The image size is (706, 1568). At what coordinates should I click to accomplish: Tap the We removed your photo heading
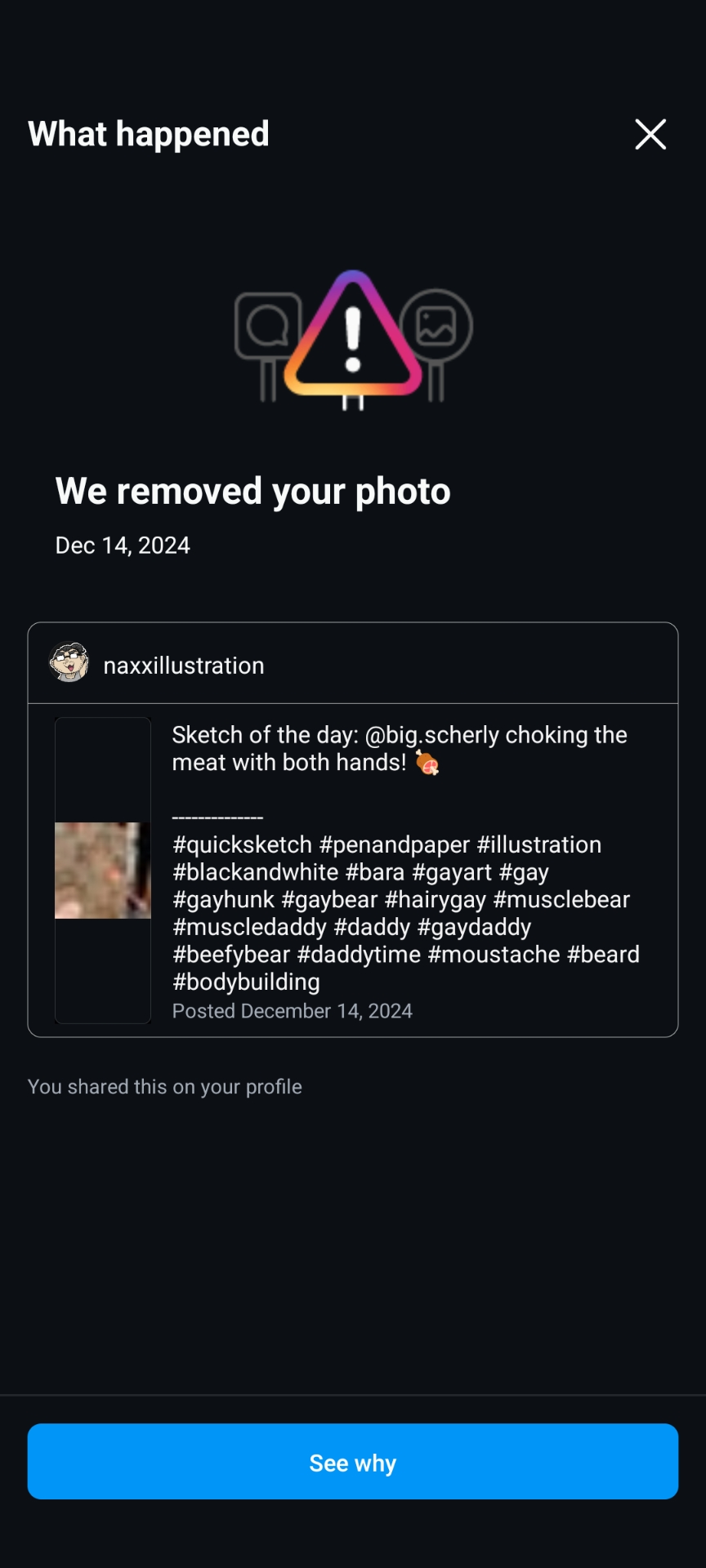[252, 491]
